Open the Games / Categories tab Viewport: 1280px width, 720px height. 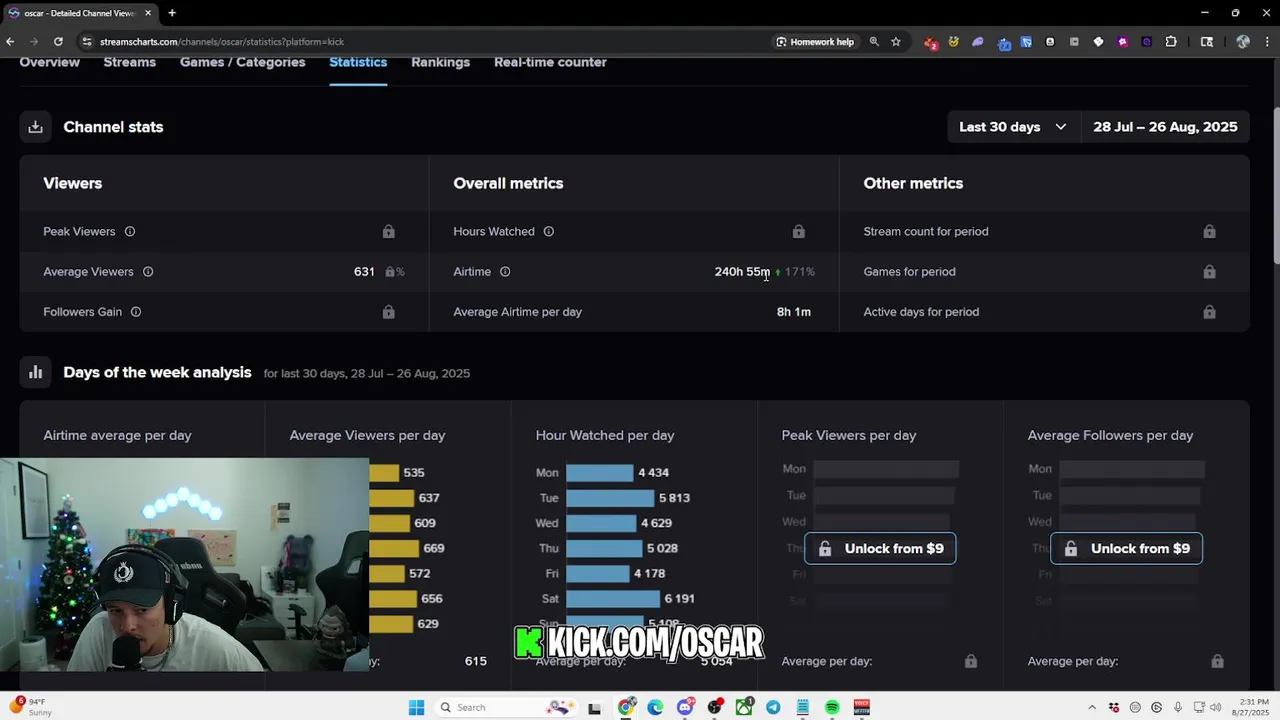click(x=243, y=62)
